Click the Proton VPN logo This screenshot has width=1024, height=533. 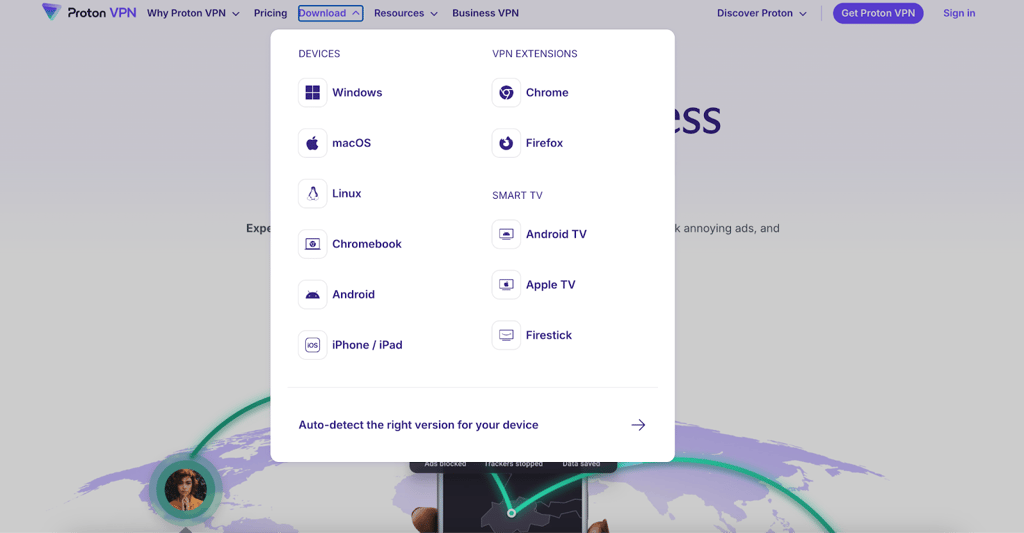[x=89, y=12]
